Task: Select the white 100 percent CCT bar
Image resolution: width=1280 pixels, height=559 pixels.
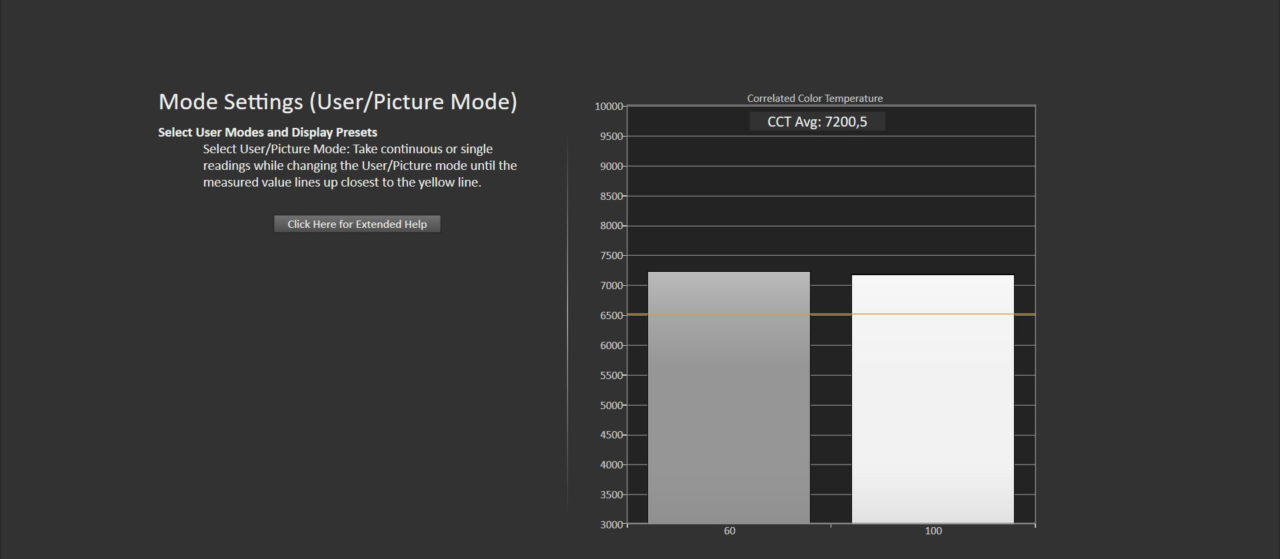Action: [x=933, y=399]
